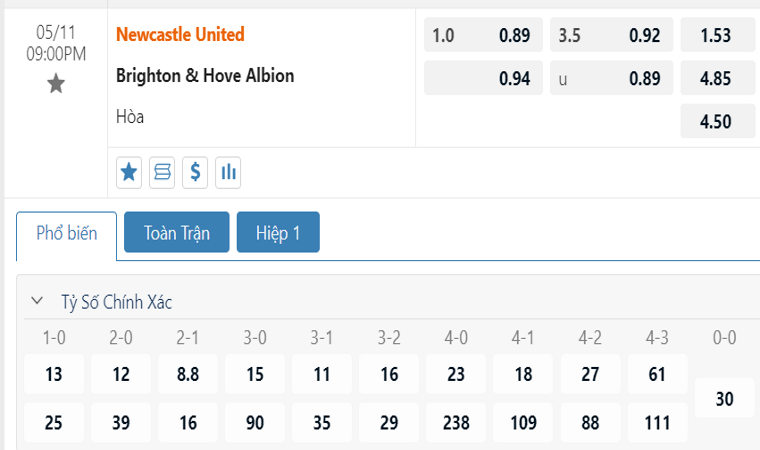This screenshot has height=450, width=760.
Task: Open the Hiệp 1 tab
Action: coord(278,233)
